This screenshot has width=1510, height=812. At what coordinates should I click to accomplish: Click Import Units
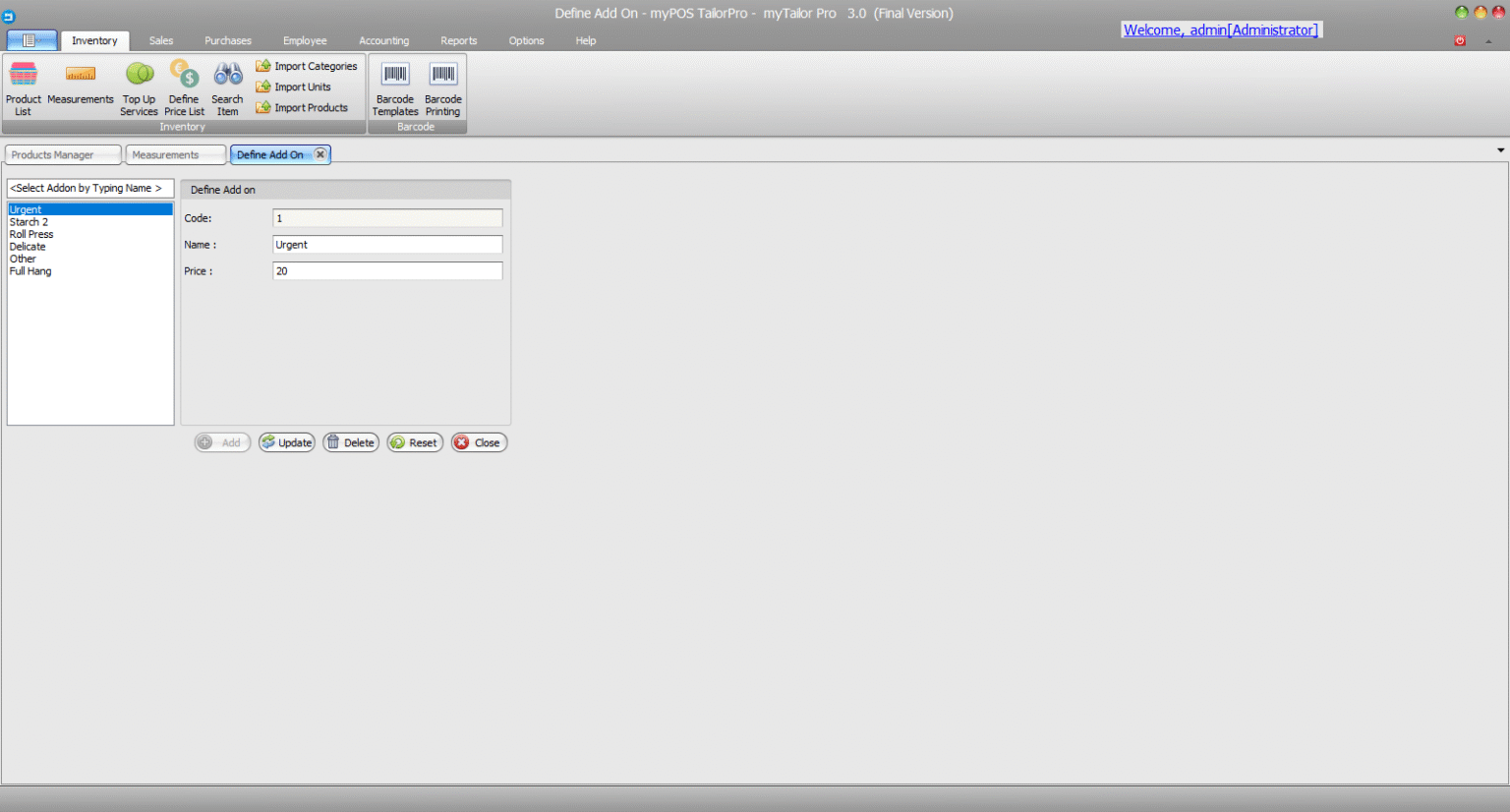(x=294, y=87)
